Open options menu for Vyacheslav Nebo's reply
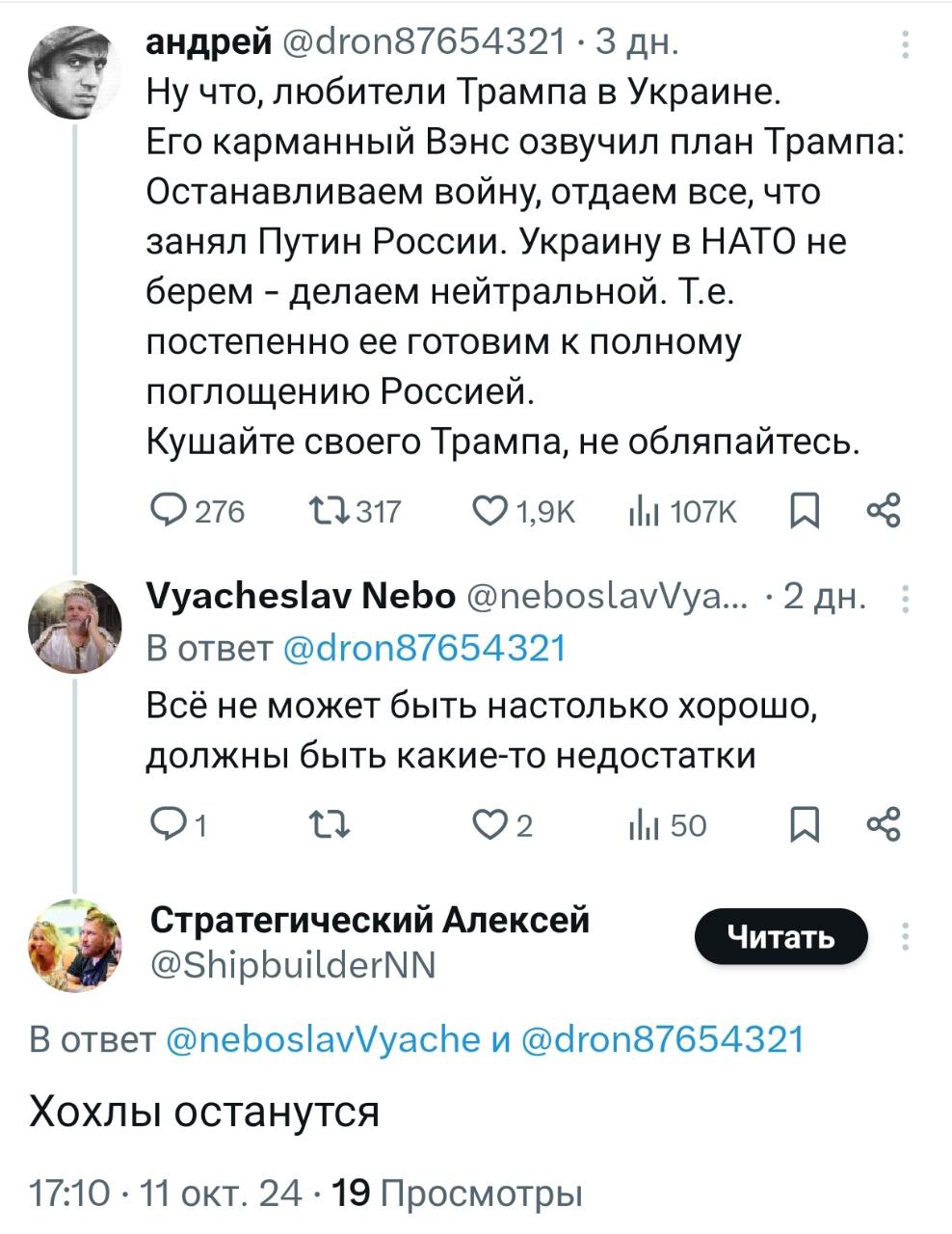952x1234 pixels. pyautogui.click(x=904, y=600)
